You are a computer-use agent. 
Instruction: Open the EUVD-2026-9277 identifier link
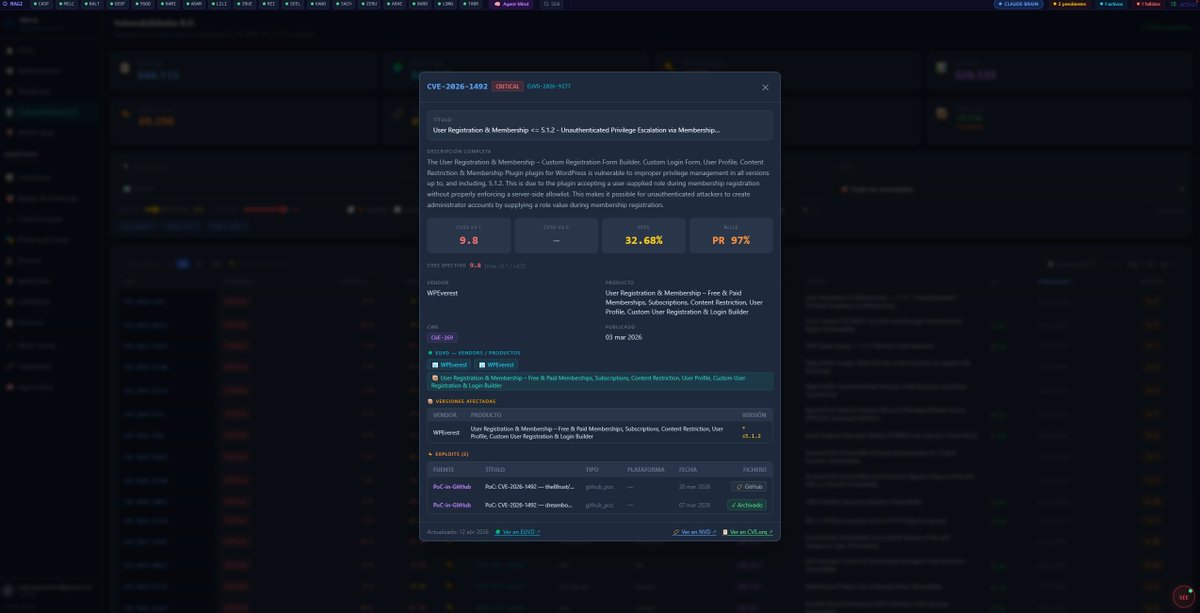coord(549,87)
